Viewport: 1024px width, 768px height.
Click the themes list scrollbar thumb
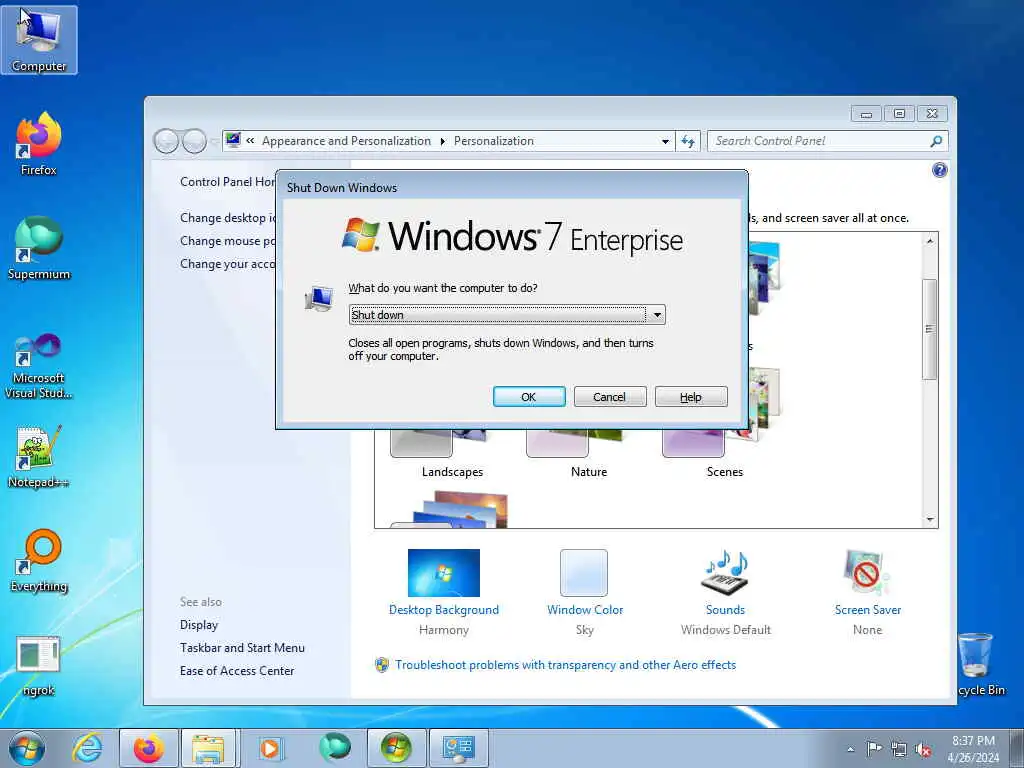tap(930, 329)
